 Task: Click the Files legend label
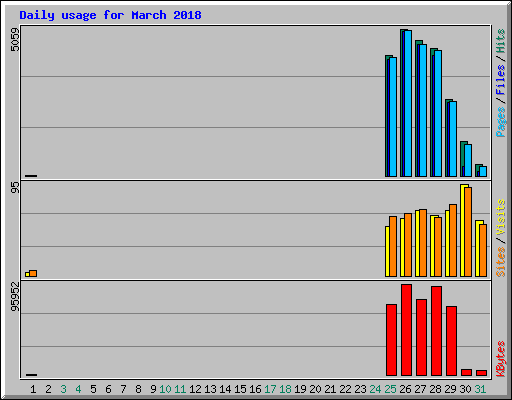(x=501, y=80)
